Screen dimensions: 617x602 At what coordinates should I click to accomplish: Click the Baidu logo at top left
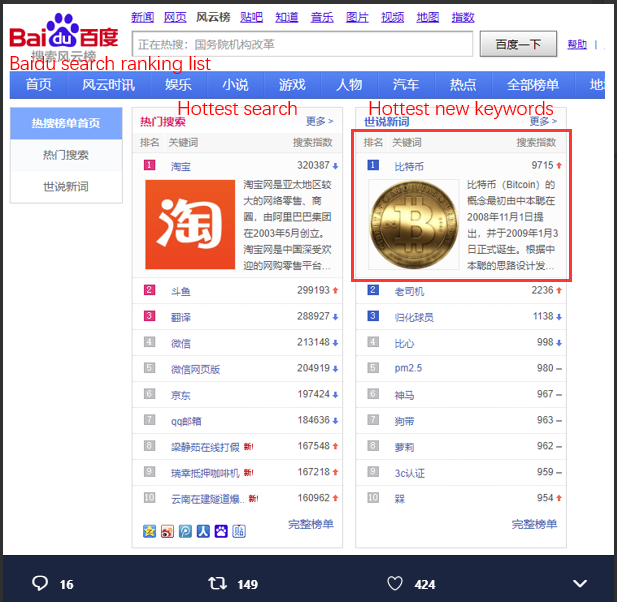(64, 31)
